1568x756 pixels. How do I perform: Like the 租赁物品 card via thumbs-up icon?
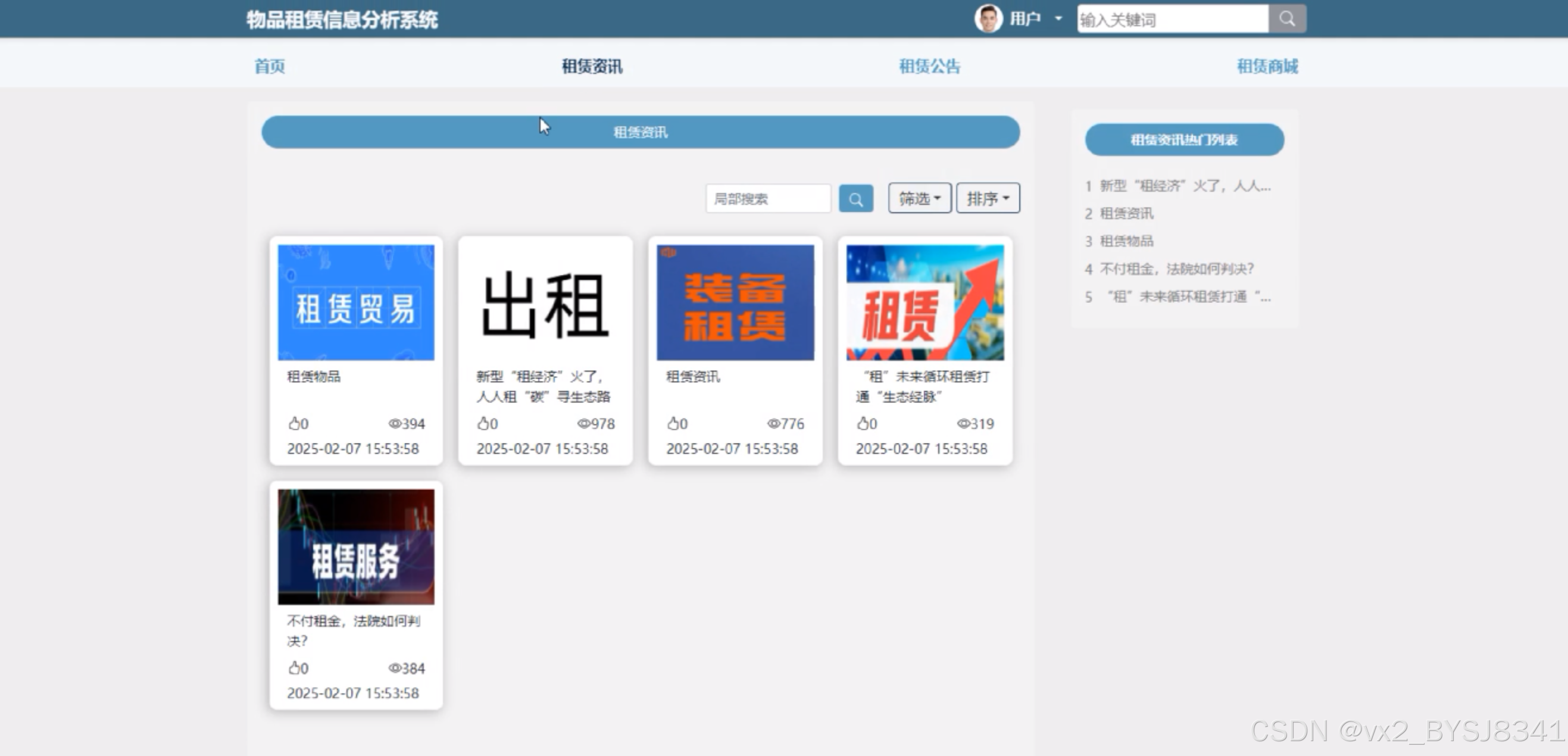(x=294, y=423)
